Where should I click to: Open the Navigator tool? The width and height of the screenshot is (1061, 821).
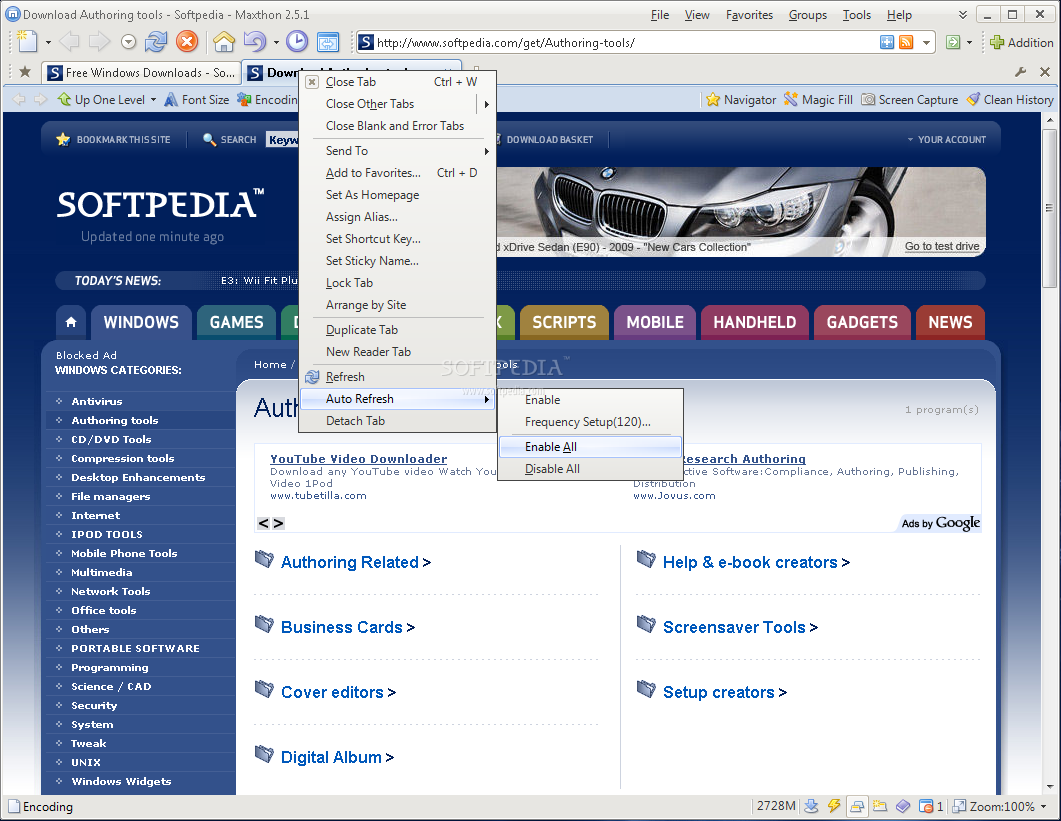(741, 99)
